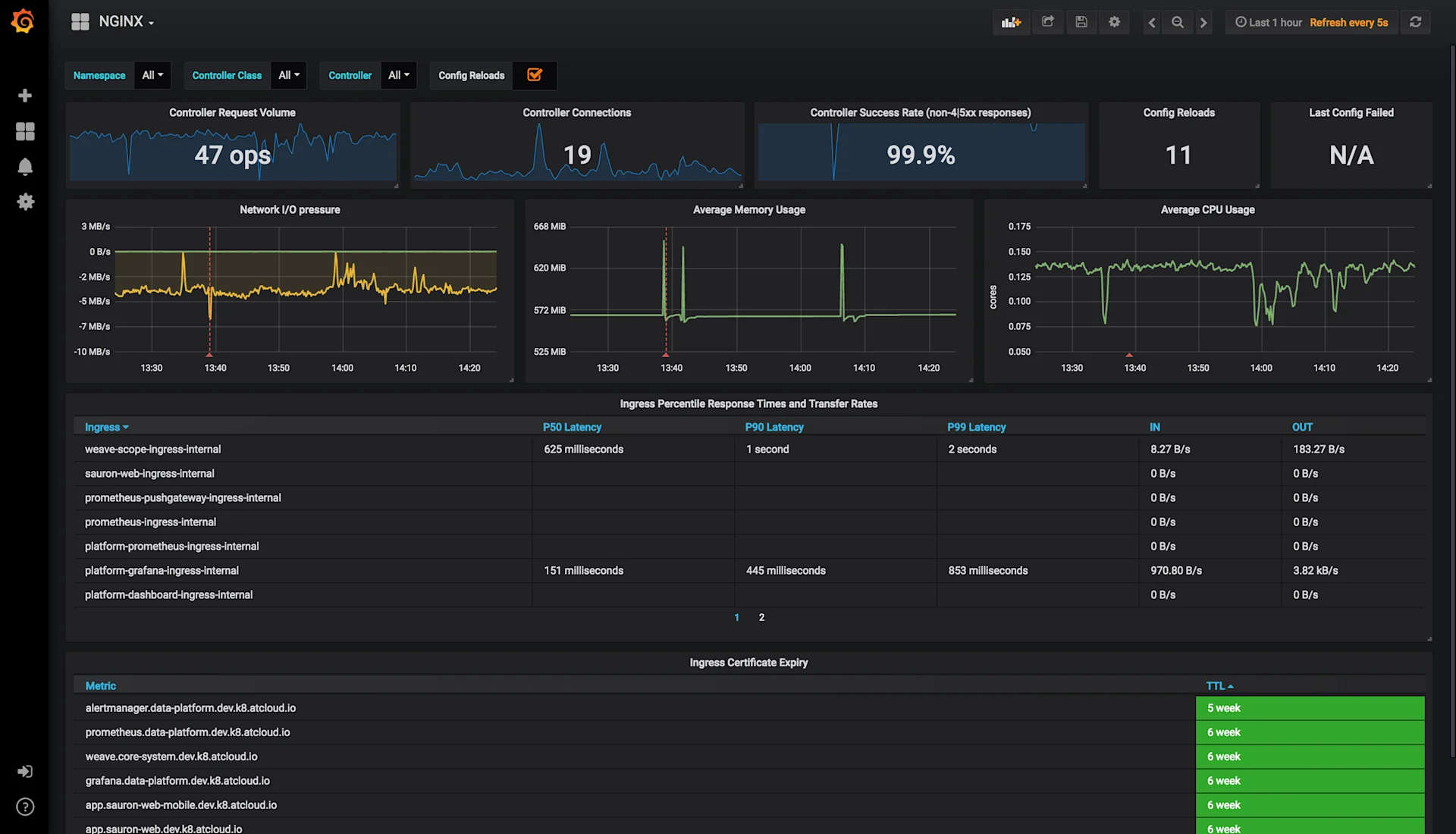The width and height of the screenshot is (1456, 834).
Task: Open Grafana home via the sidebar logo
Action: (x=24, y=21)
